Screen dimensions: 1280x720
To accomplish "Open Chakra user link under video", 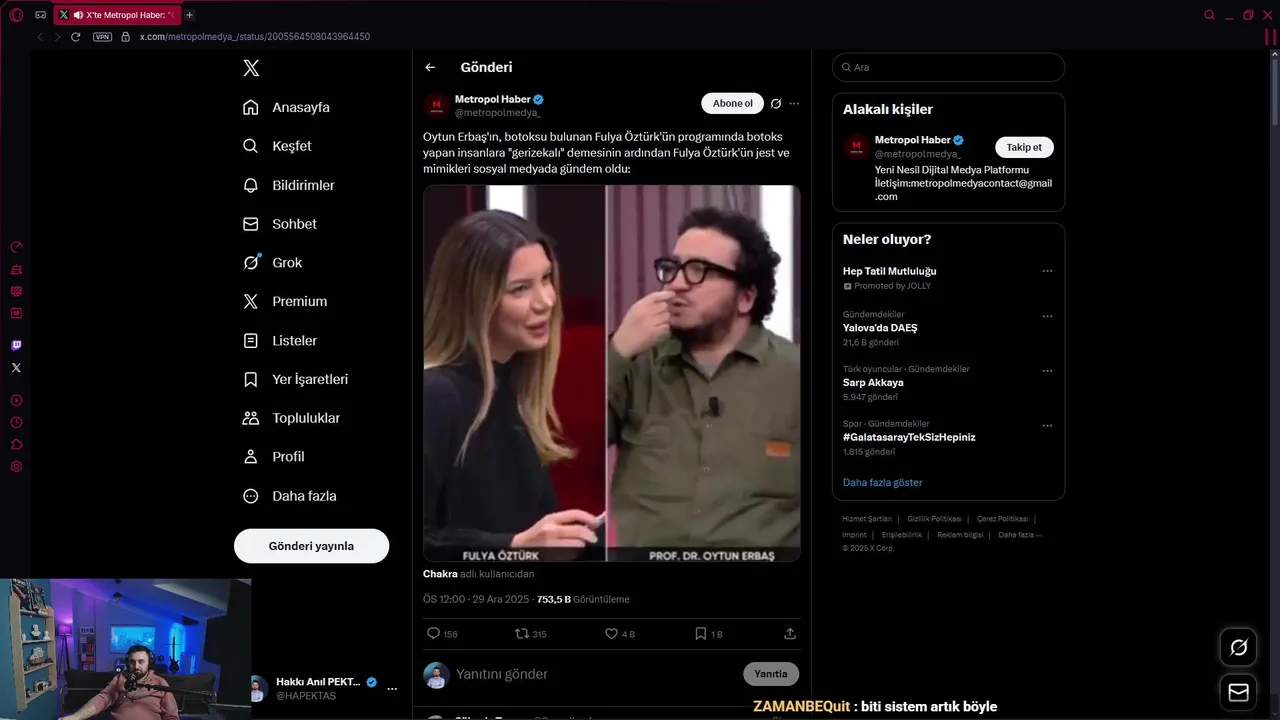I will [440, 574].
